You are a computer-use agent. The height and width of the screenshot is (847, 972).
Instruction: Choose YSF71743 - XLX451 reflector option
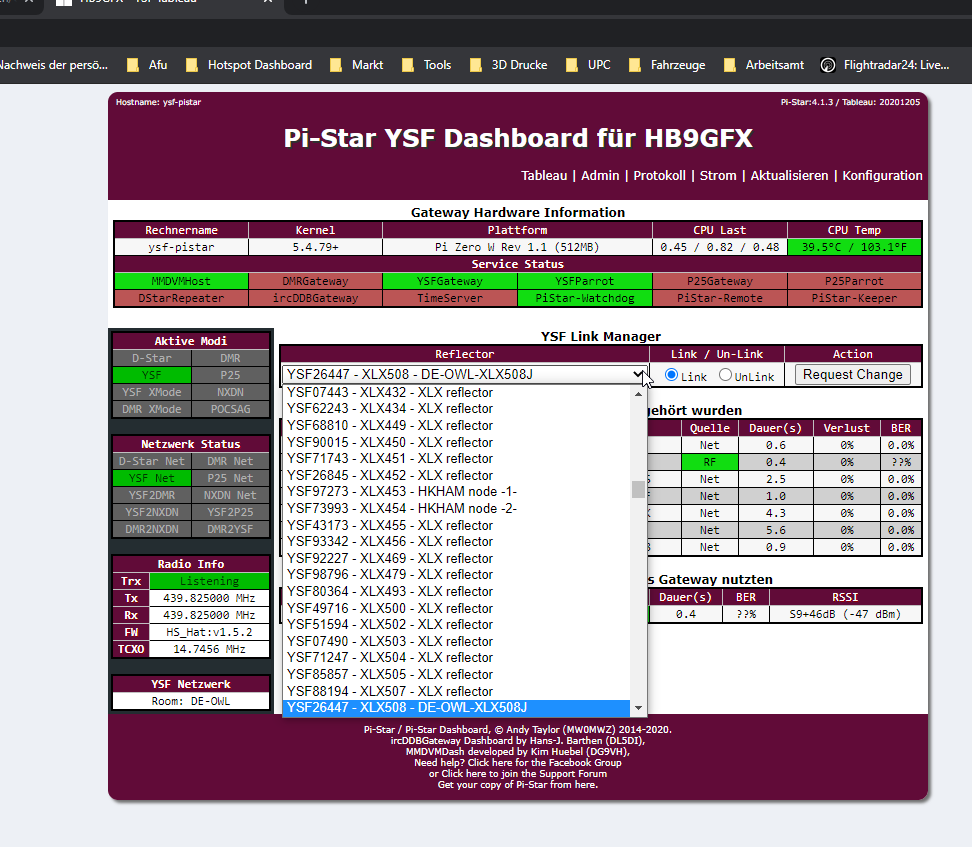pyautogui.click(x=456, y=459)
